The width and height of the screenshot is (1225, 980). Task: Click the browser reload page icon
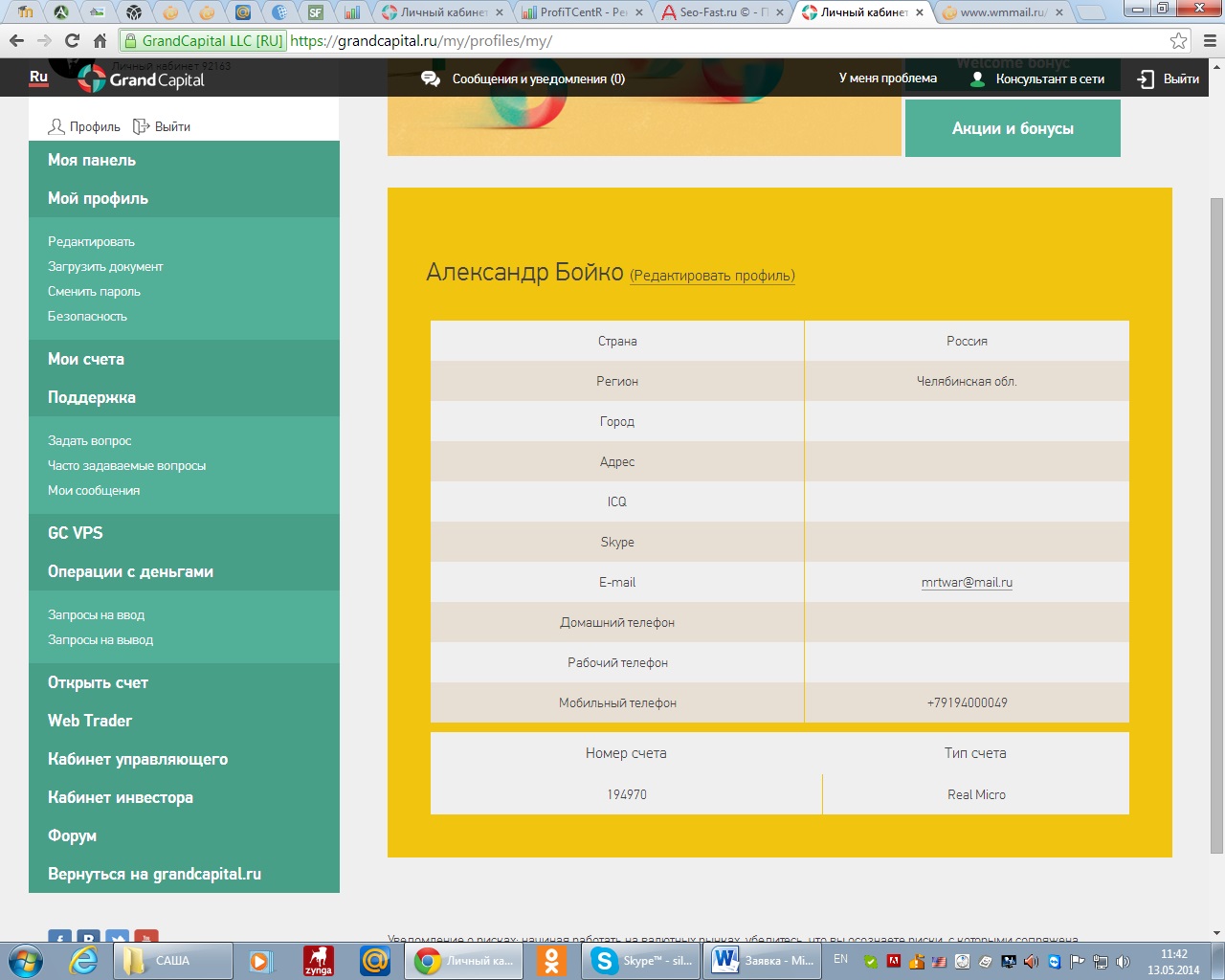tap(72, 41)
